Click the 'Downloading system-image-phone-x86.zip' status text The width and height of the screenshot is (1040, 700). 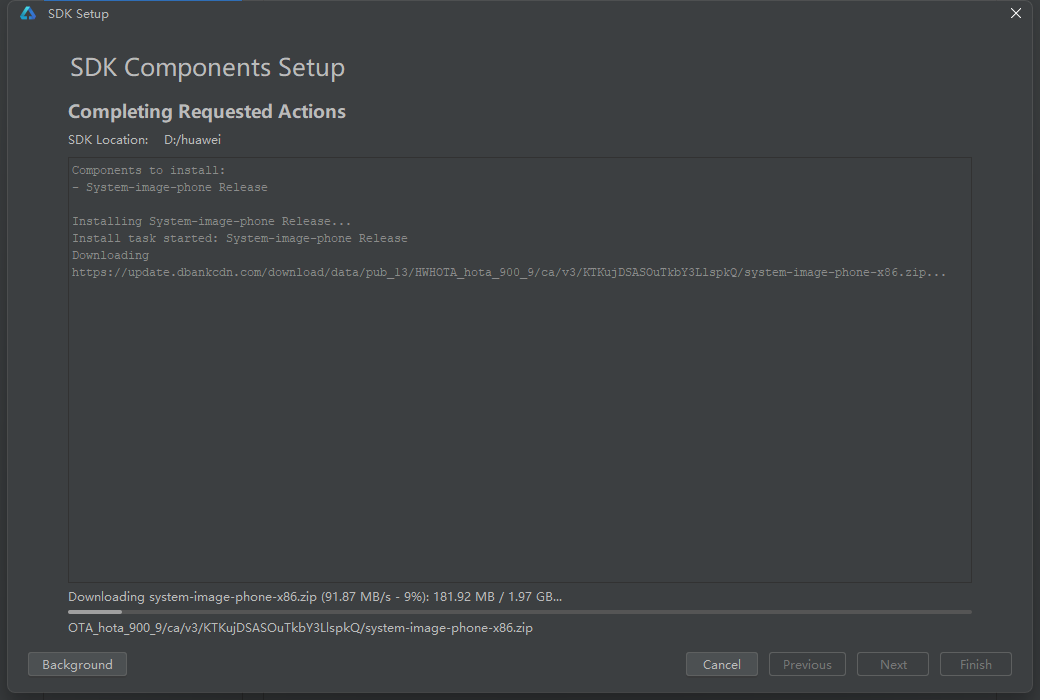point(315,596)
